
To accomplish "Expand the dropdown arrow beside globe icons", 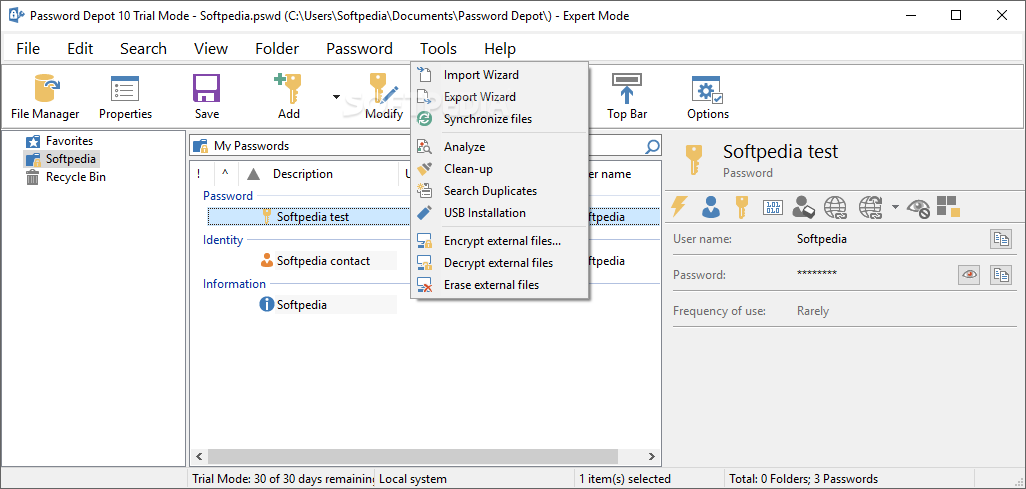I will [895, 208].
